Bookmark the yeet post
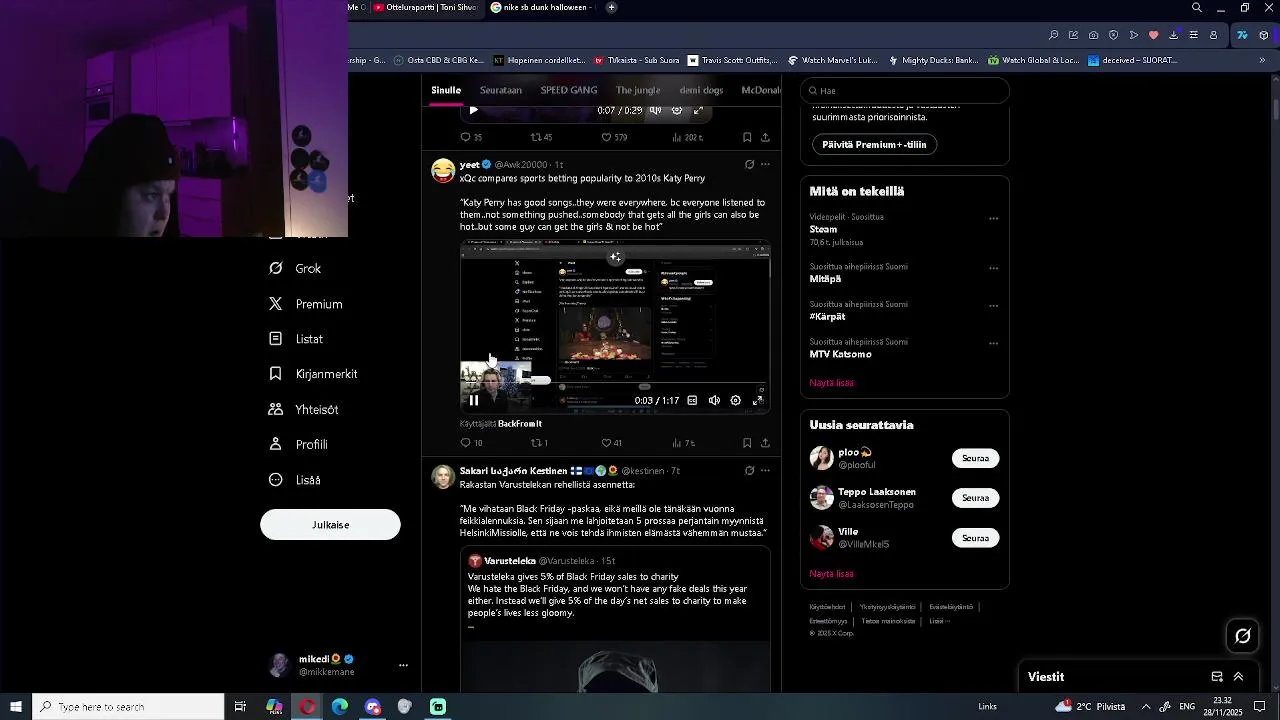1280x720 pixels. (747, 443)
